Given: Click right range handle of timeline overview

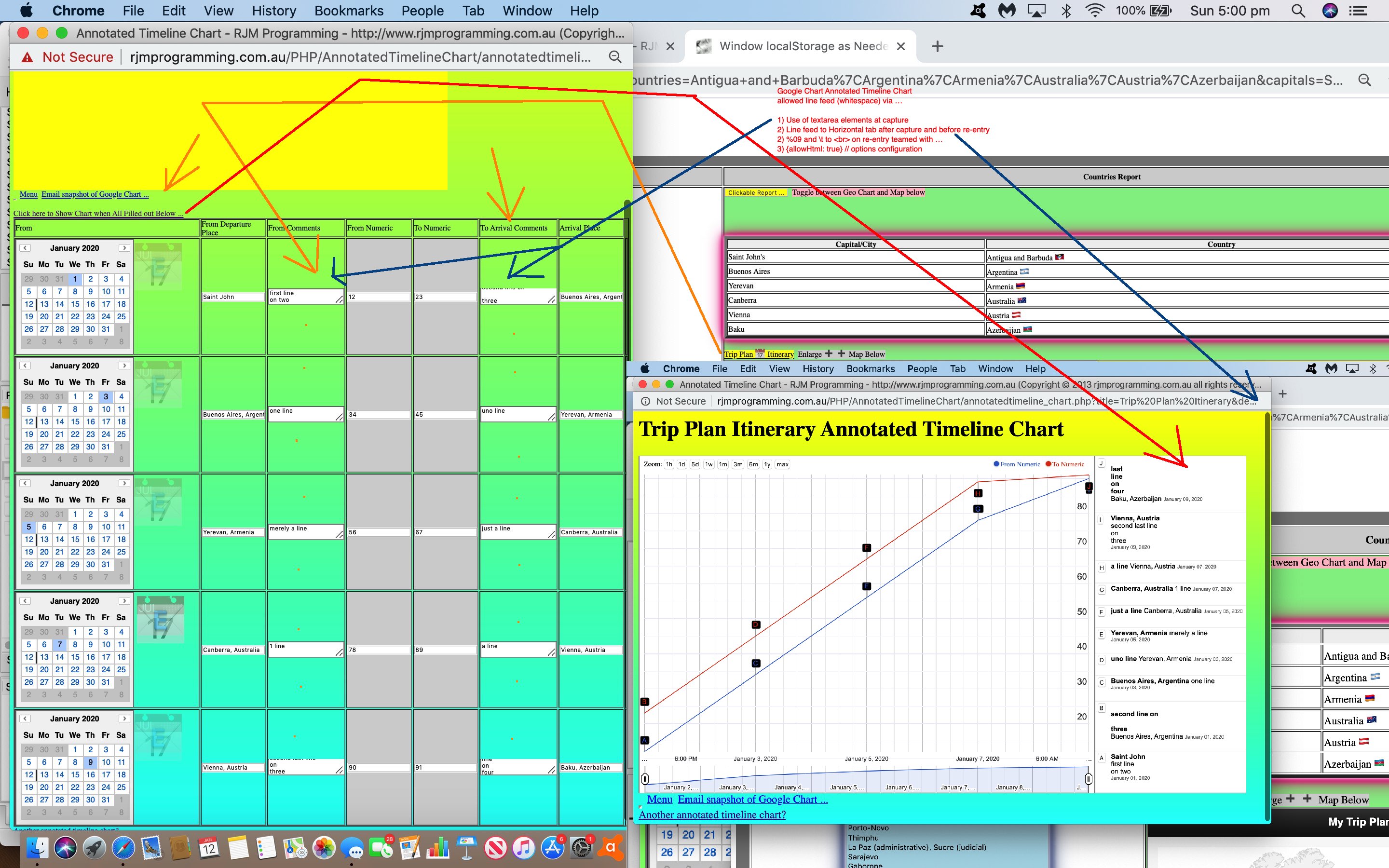Looking at the screenshot, I should (x=1088, y=779).
